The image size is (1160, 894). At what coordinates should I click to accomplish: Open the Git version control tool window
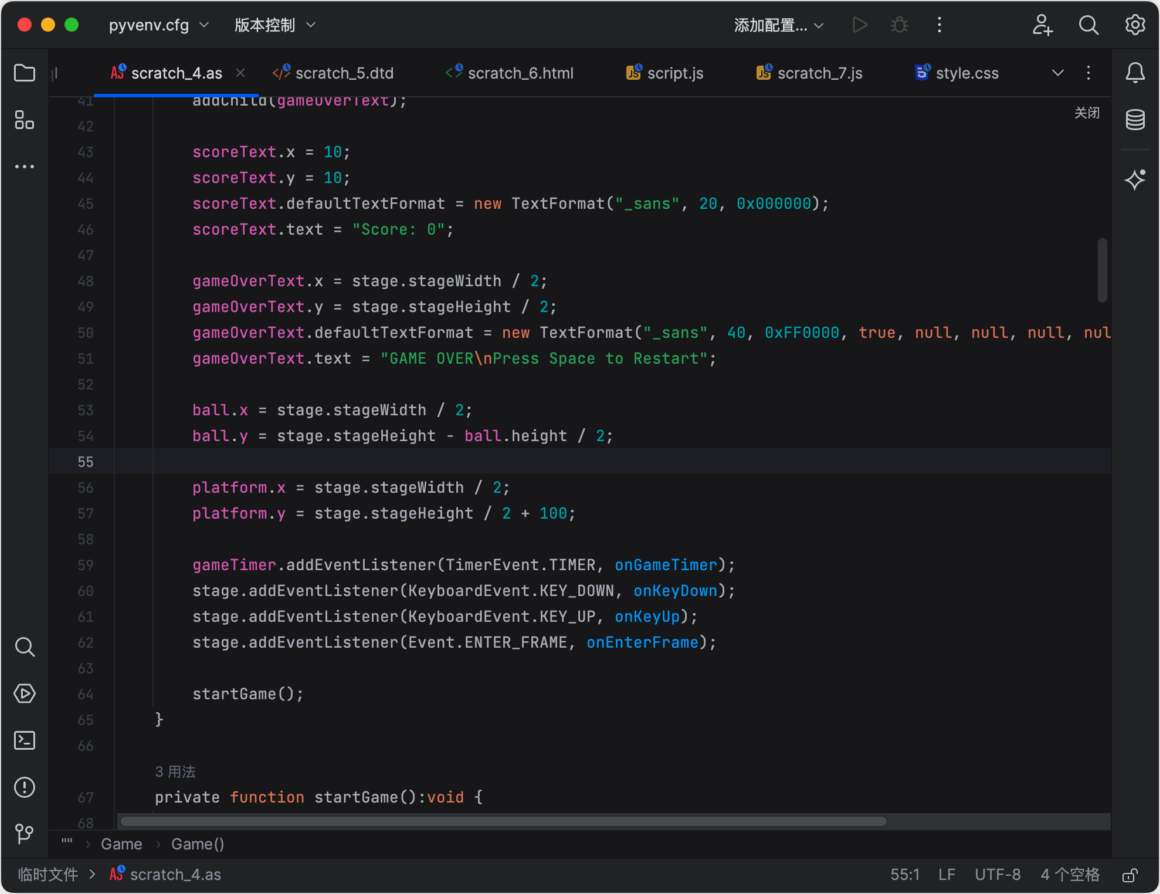pos(24,834)
